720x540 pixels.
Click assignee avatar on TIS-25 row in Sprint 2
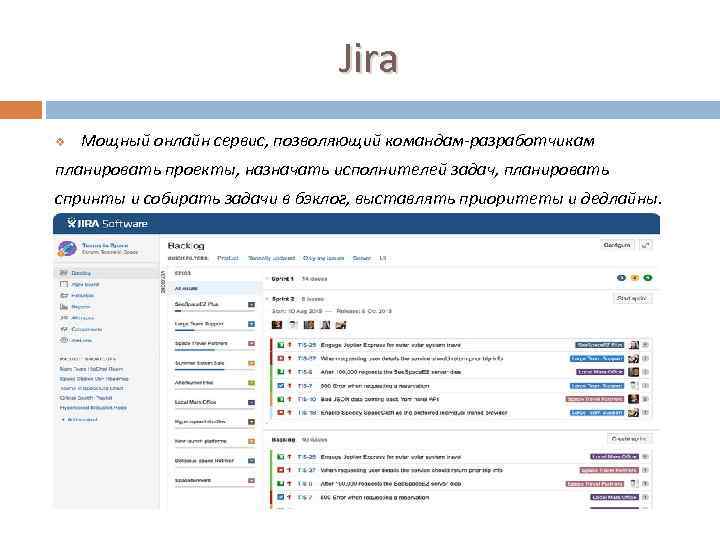click(x=634, y=344)
